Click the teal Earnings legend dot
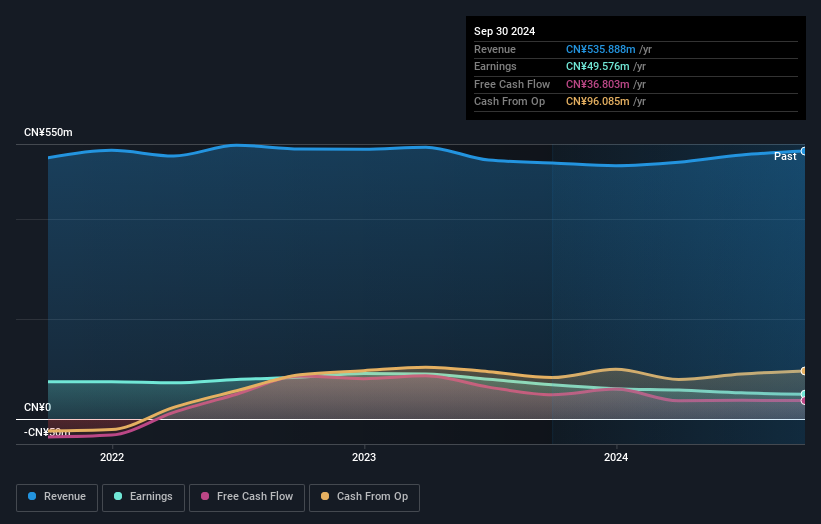 [118, 496]
